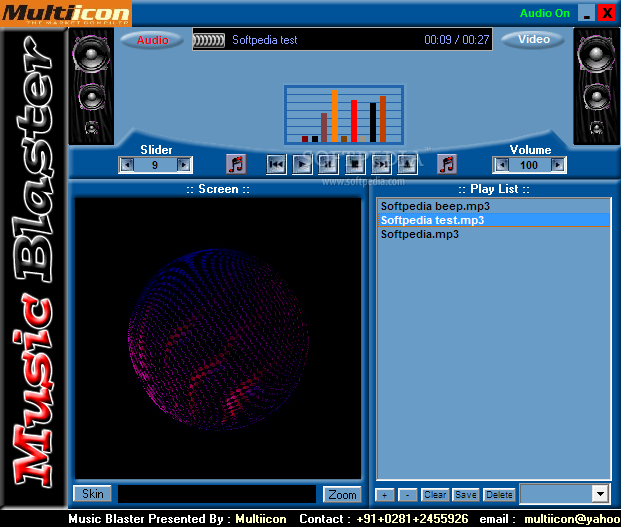The image size is (621, 527).
Task: Delete the saved play list
Action: [x=499, y=495]
